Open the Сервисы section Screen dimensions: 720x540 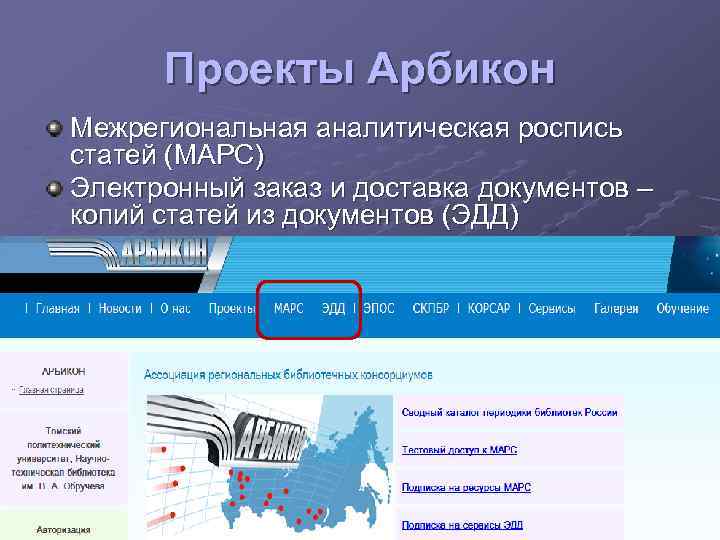551,309
